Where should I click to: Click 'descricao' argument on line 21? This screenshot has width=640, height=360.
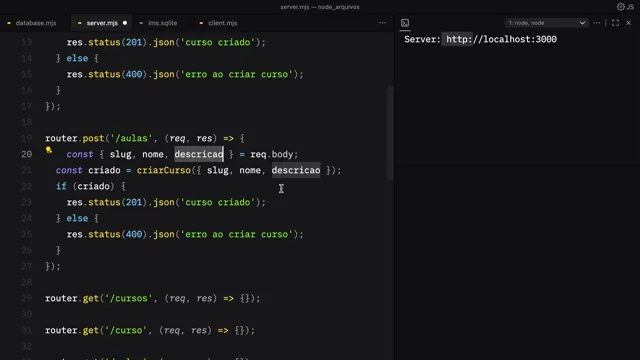(296, 170)
